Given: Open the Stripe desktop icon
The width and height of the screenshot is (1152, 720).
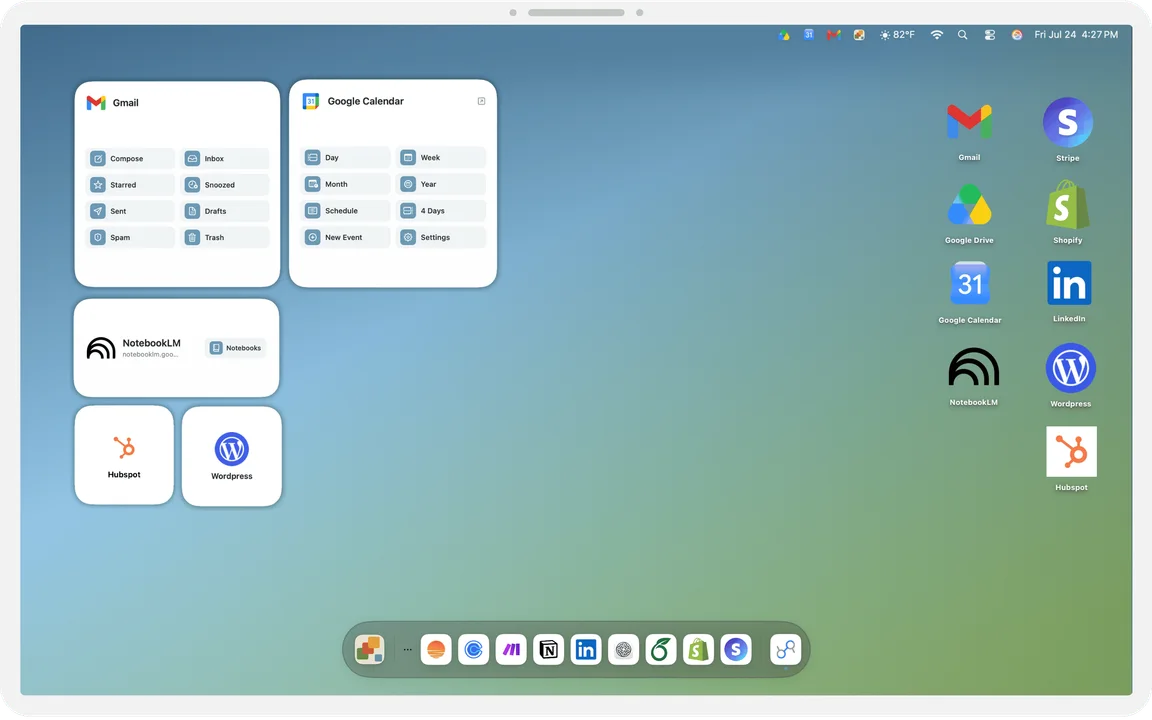Looking at the screenshot, I should 1068,122.
